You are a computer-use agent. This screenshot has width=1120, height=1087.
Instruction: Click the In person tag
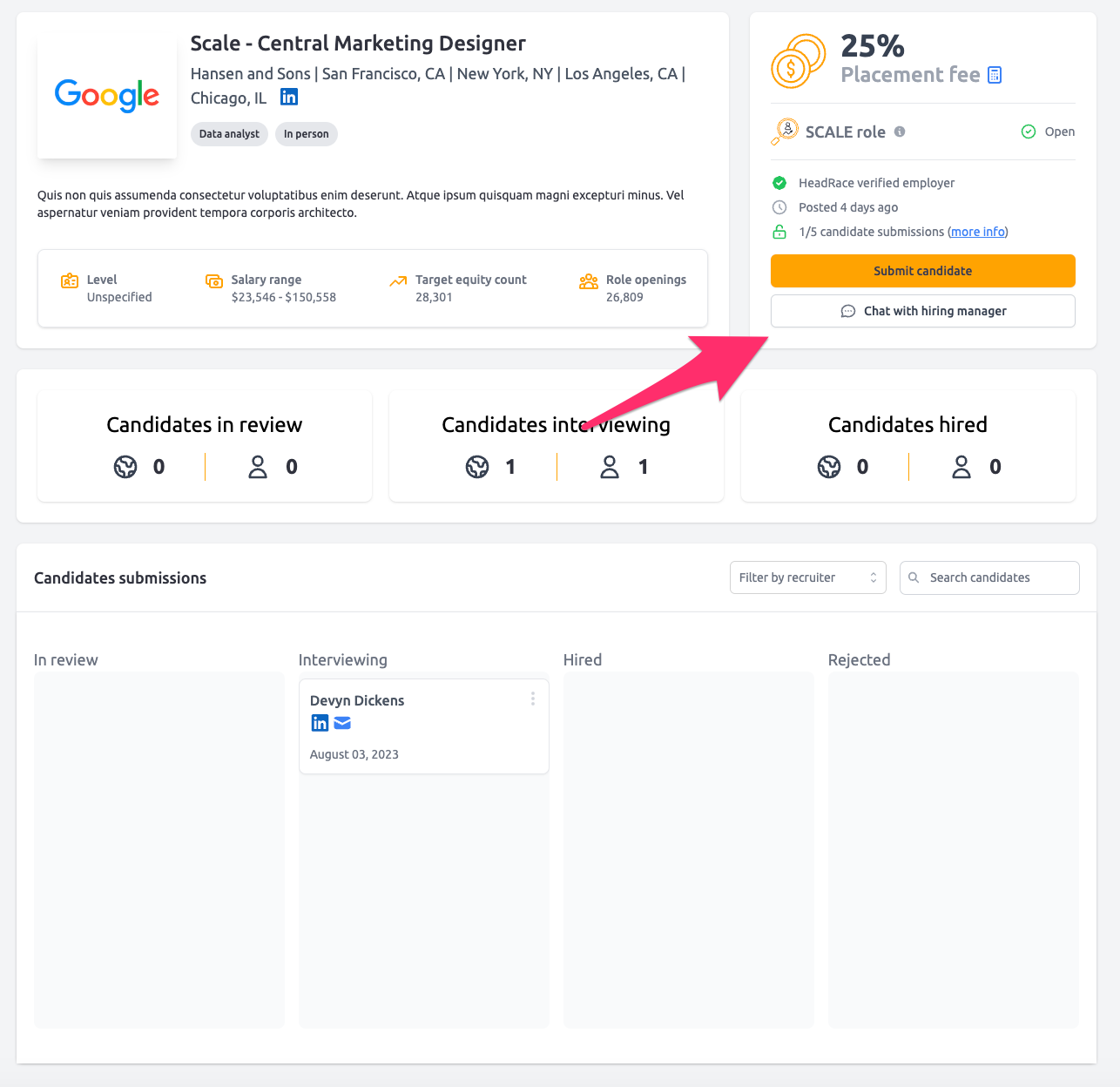[307, 134]
